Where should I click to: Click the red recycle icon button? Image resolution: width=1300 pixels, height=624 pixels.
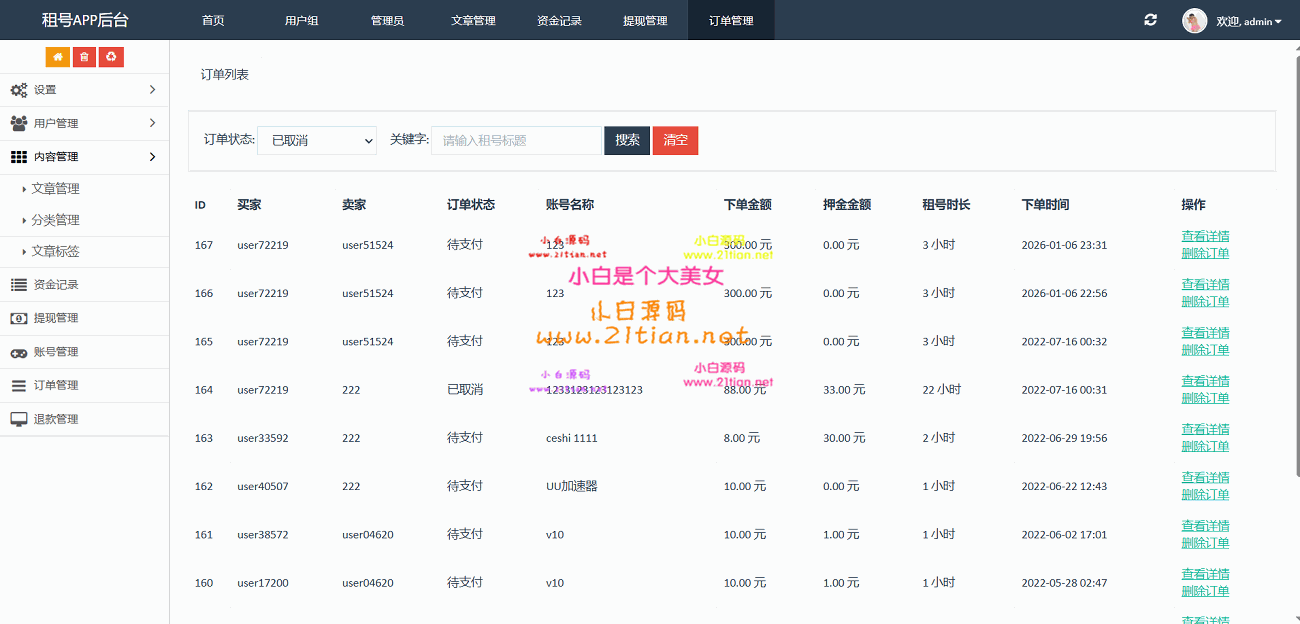coord(111,57)
